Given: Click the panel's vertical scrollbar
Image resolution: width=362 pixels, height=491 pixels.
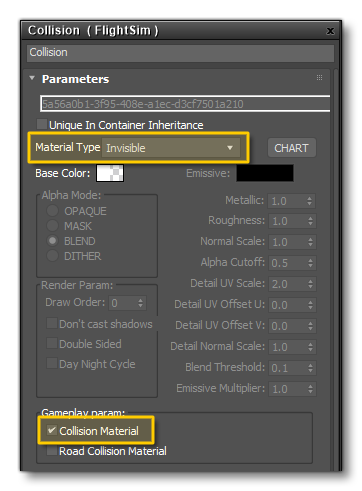Looking at the screenshot, I should tap(336, 269).
